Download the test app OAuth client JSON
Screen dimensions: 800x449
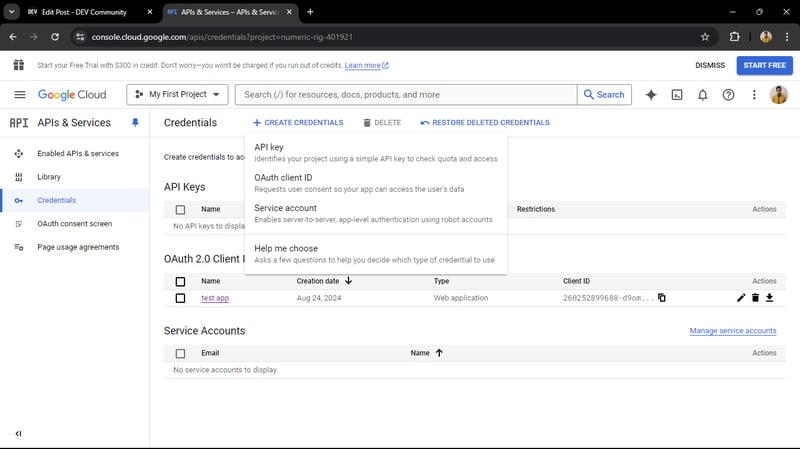point(769,297)
